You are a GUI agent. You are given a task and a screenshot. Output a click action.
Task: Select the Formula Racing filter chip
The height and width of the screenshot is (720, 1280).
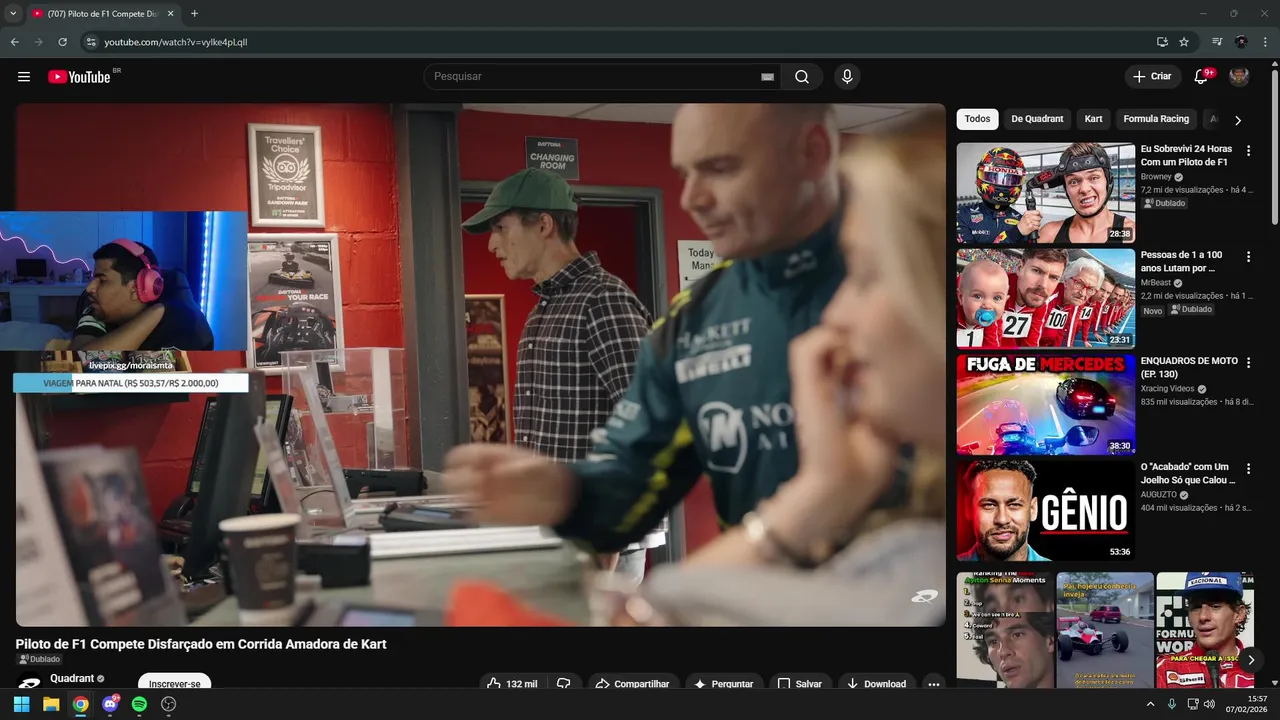click(1156, 119)
